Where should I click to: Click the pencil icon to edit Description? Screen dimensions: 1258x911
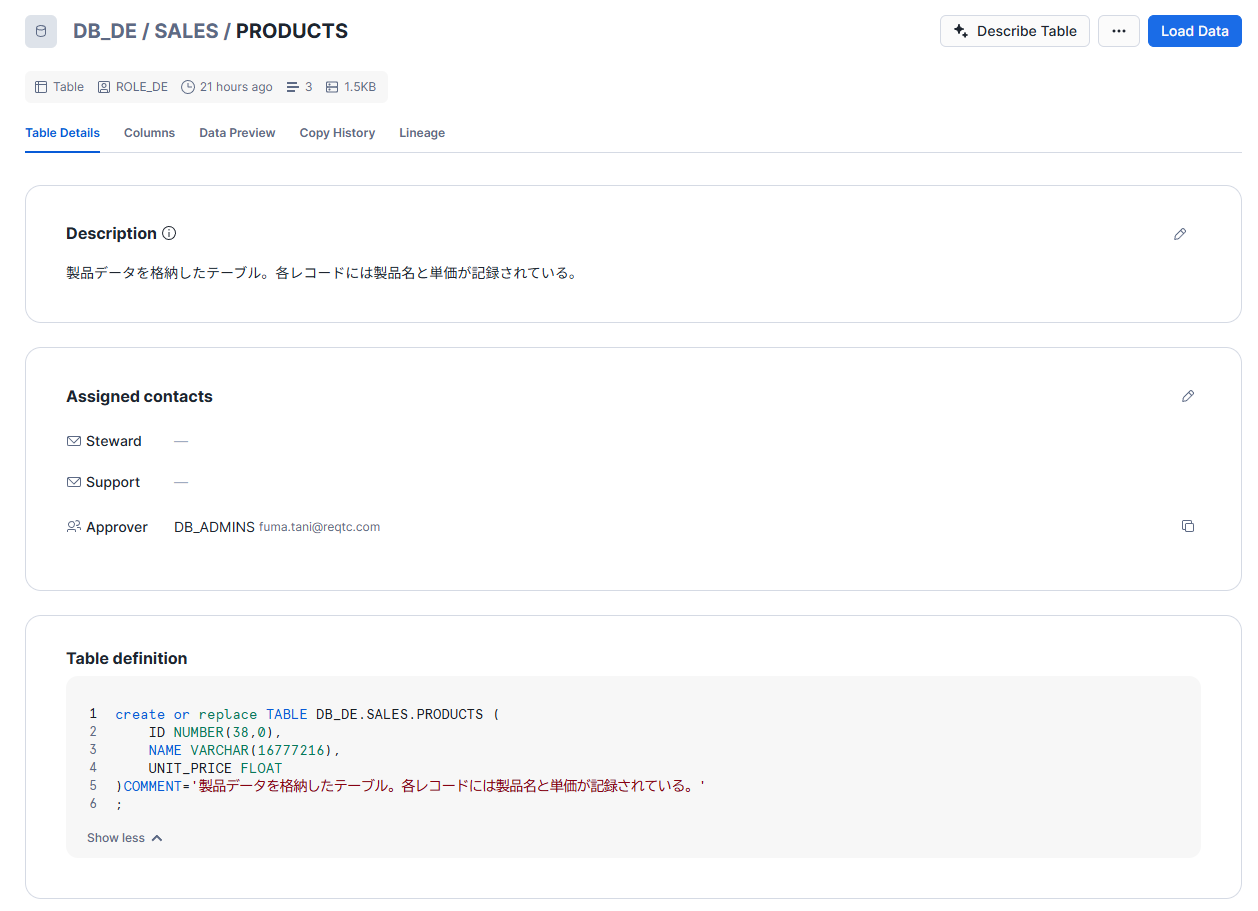[x=1180, y=234]
